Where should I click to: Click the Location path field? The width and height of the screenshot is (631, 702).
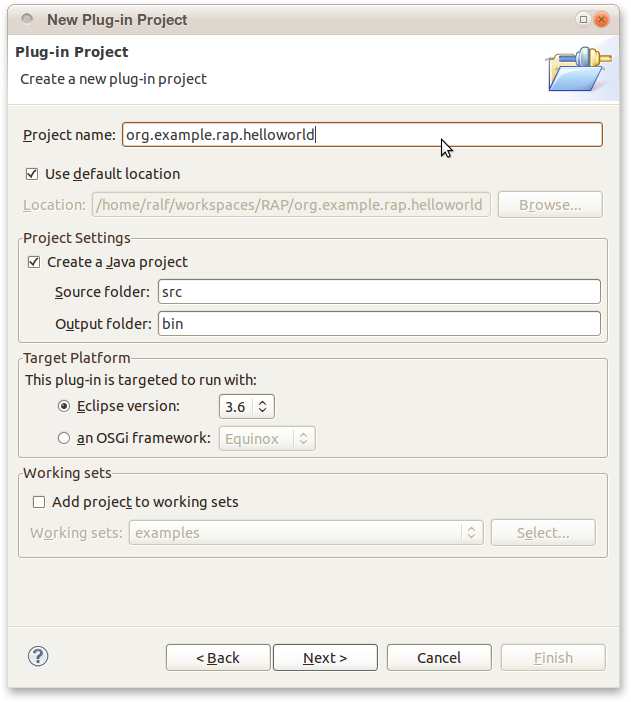[x=291, y=205]
